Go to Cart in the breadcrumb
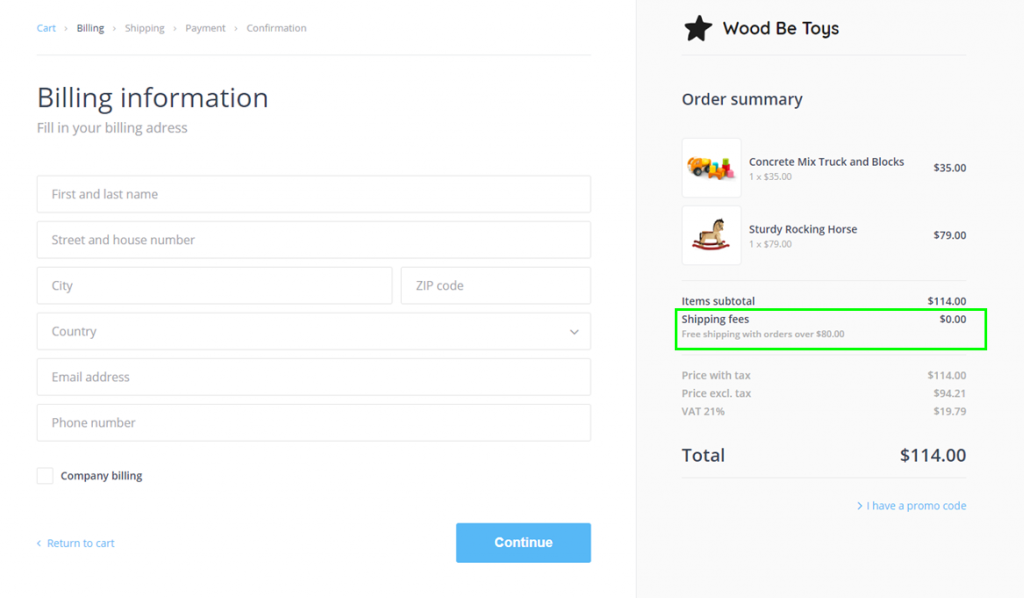 pos(46,28)
